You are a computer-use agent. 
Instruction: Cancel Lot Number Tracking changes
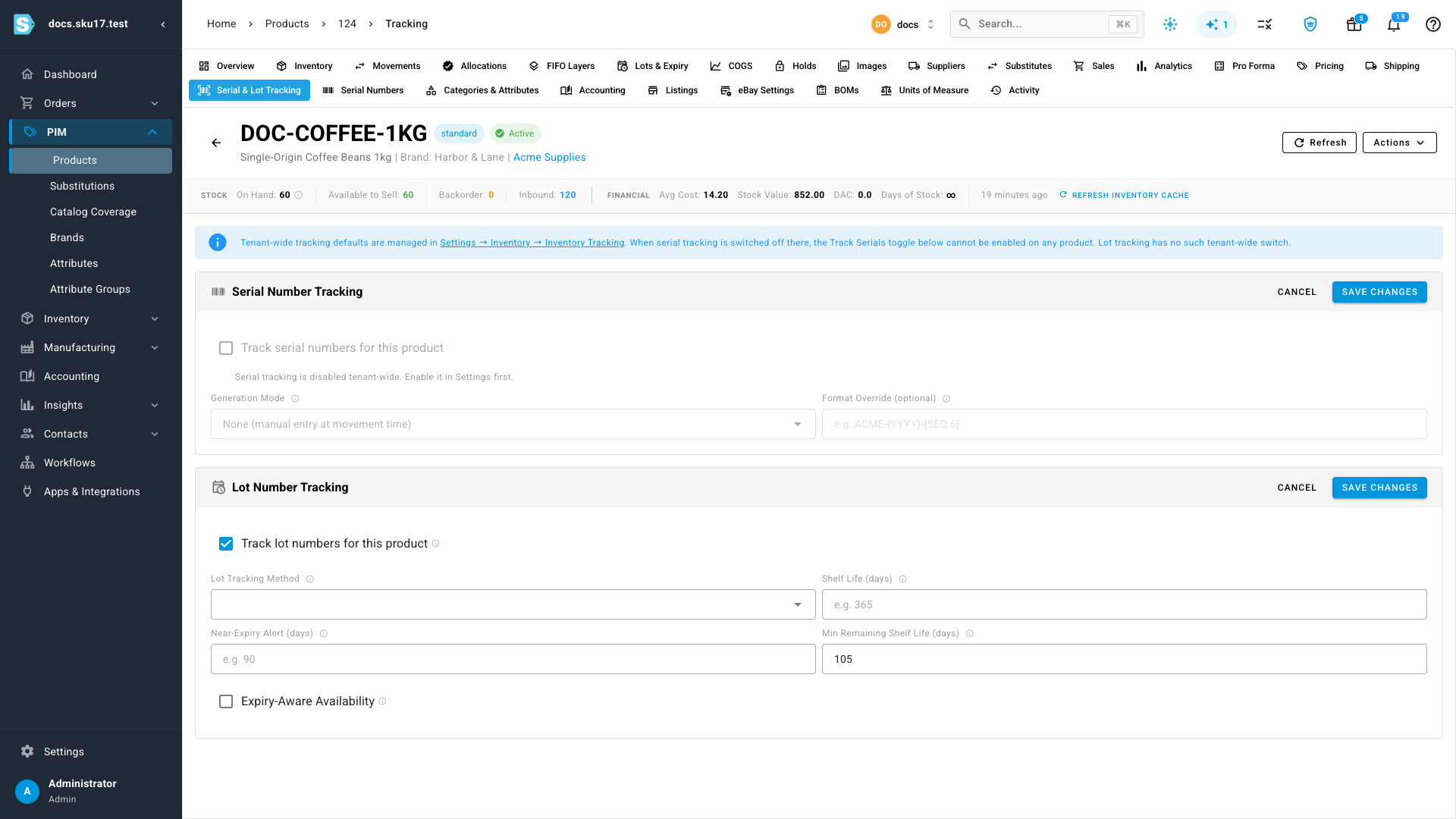tap(1297, 488)
